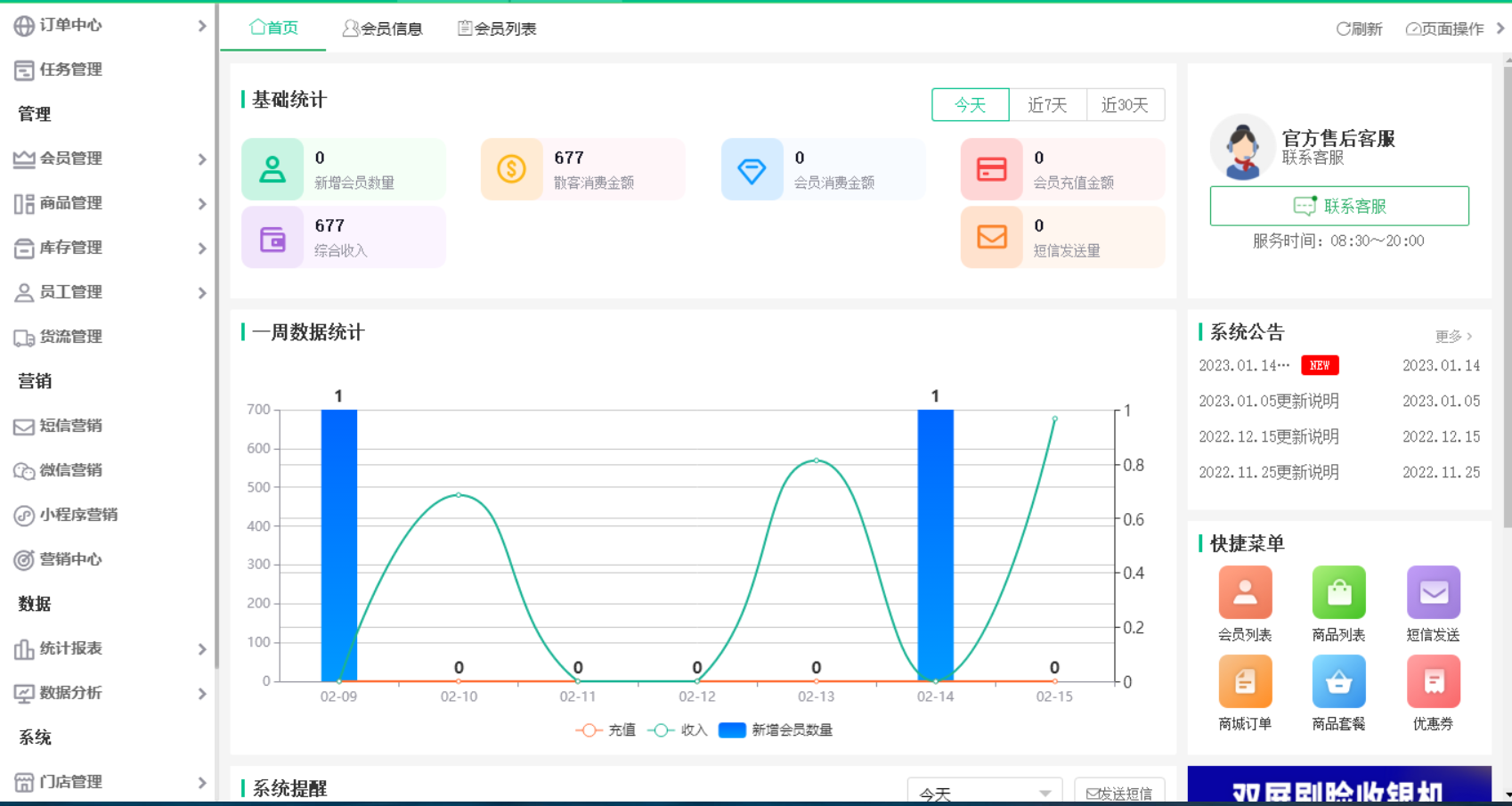This screenshot has height=806, width=1512.
Task: Click the 联系客服 button
Action: [x=1339, y=206]
